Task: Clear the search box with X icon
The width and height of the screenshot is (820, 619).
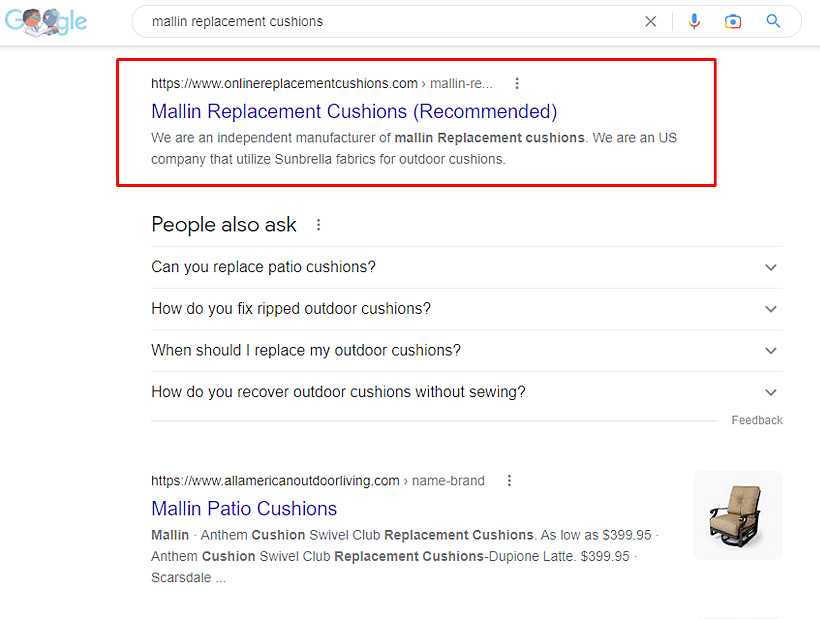Action: click(651, 21)
